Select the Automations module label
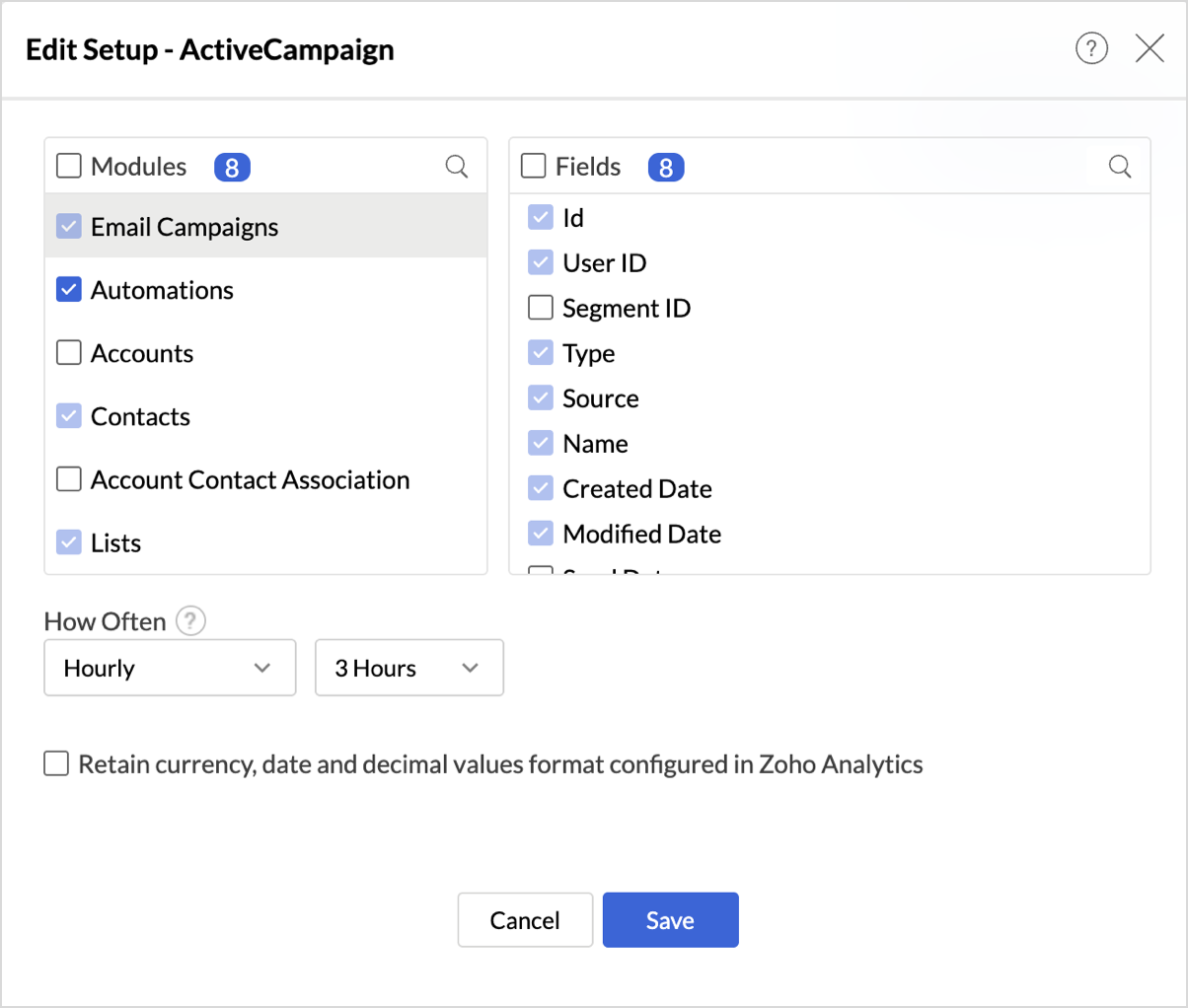1188x1008 pixels. [163, 290]
